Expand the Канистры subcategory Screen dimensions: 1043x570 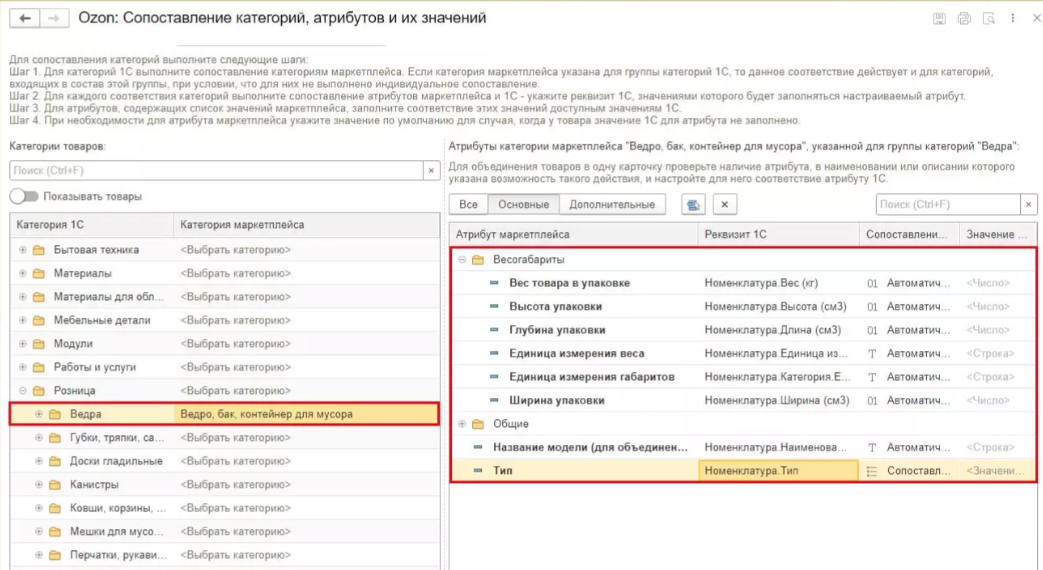39,485
